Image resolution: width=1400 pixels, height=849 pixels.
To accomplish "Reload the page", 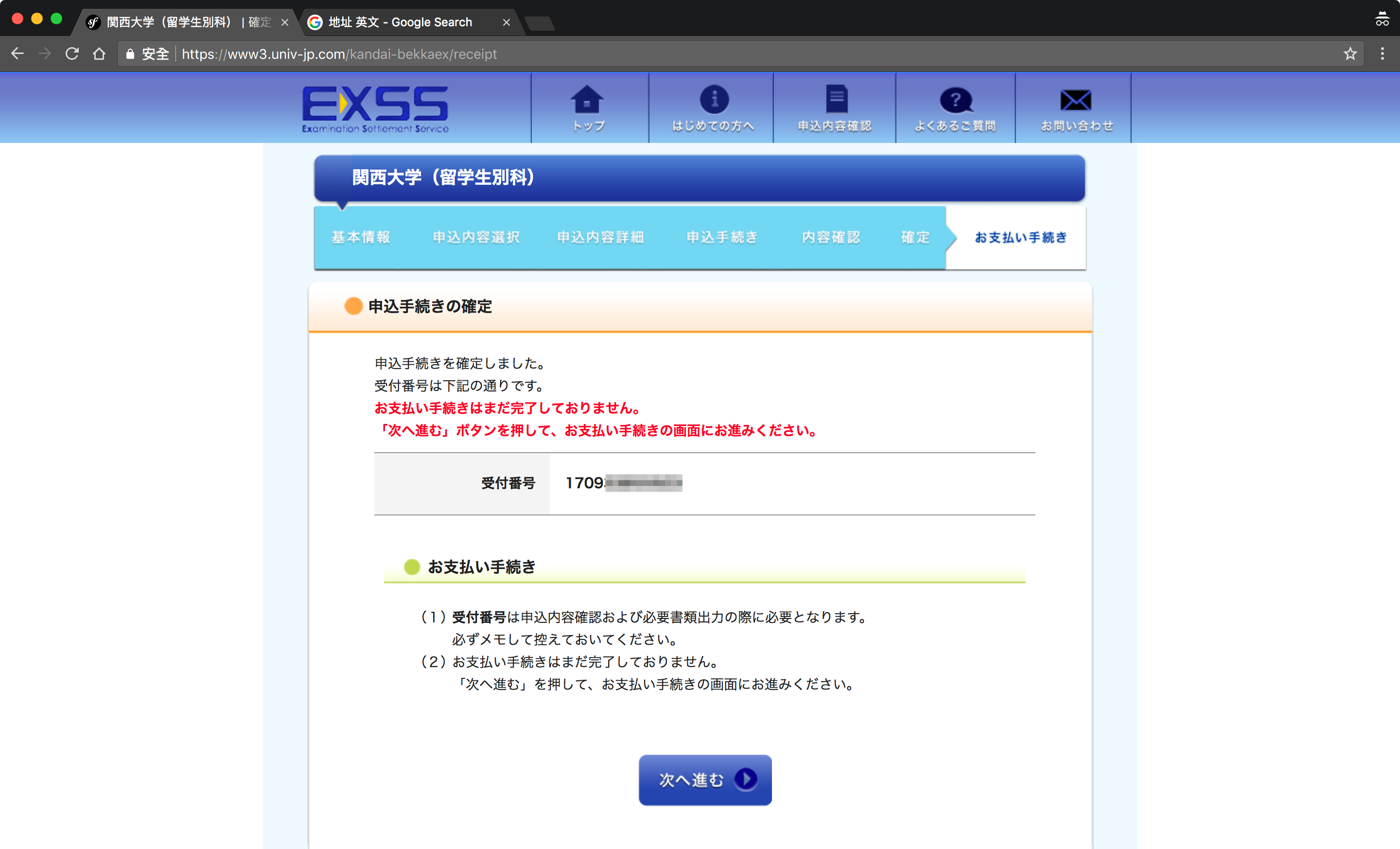I will [72, 54].
